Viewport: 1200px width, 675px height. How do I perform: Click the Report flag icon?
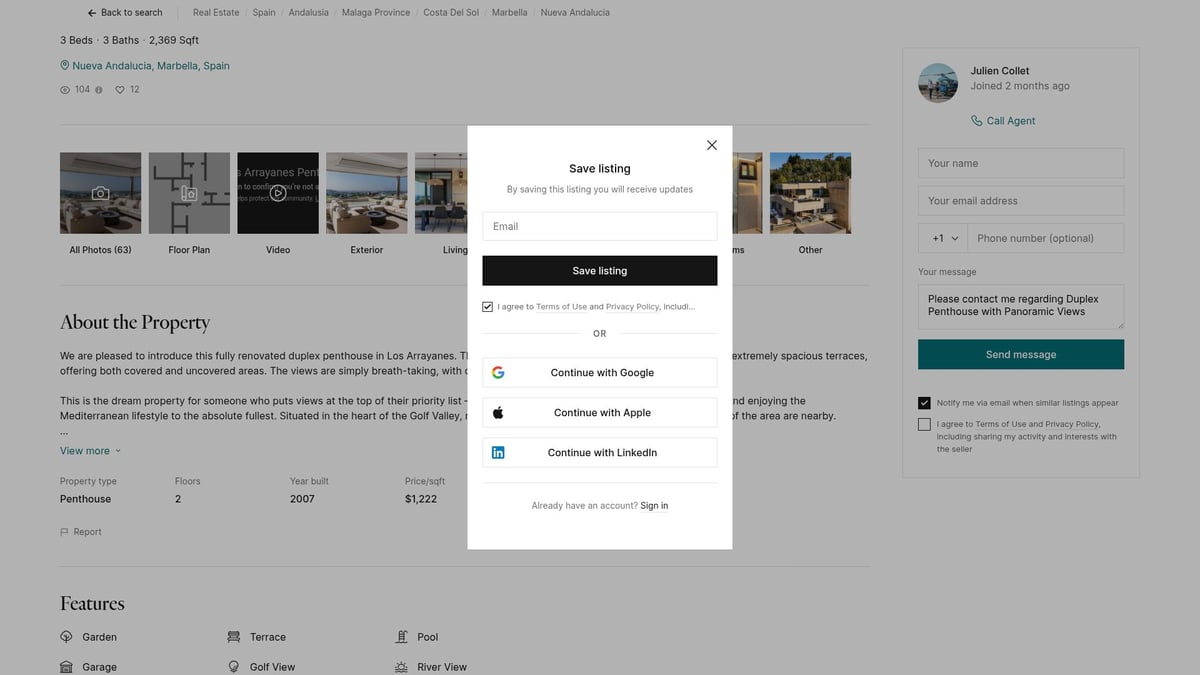[x=65, y=532]
